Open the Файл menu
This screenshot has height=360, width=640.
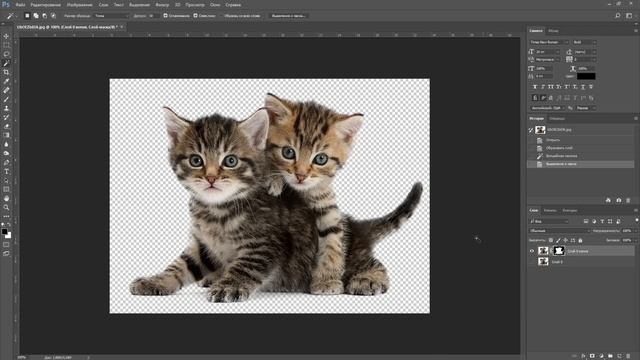click(x=20, y=5)
